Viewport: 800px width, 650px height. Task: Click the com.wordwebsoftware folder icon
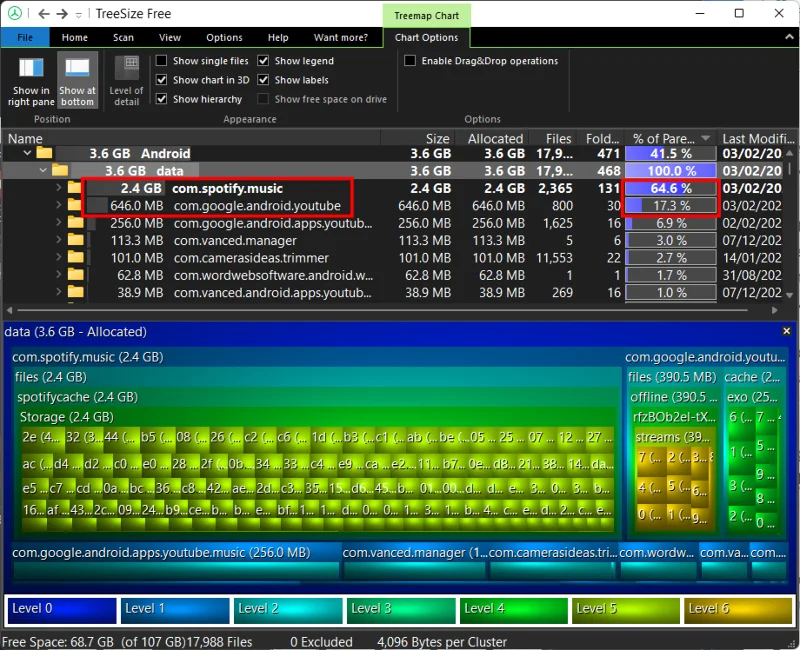pyautogui.click(x=76, y=274)
